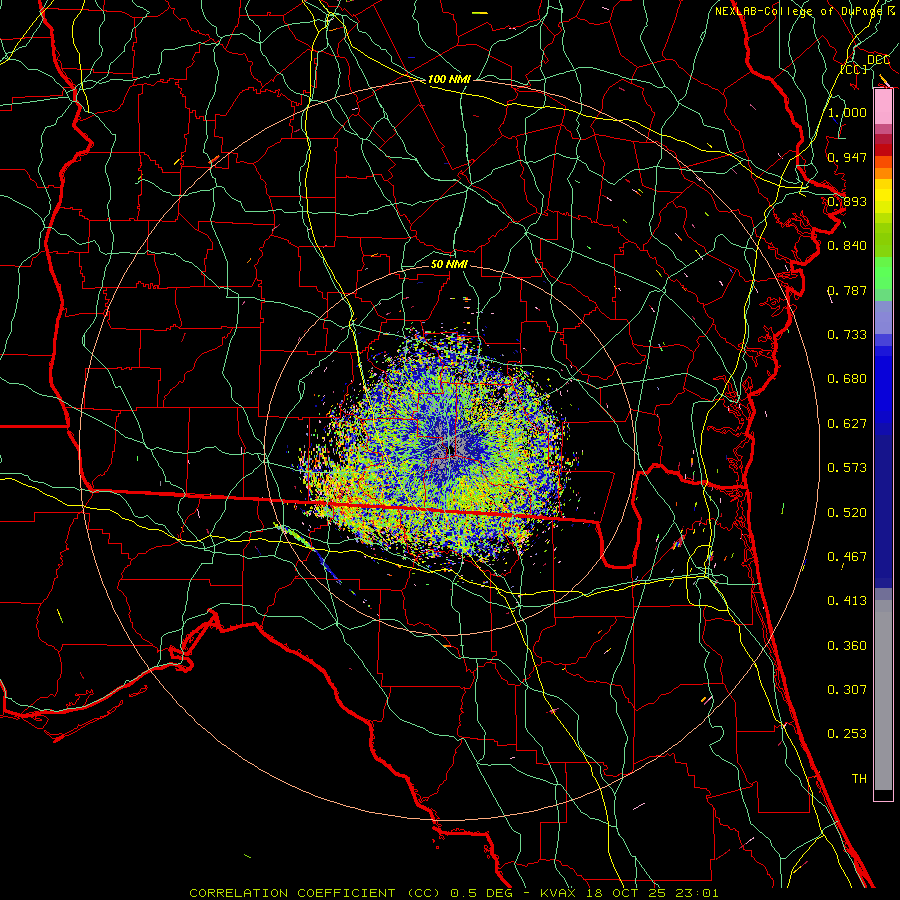Click the 100 NMI range ring label
900x900 pixels.
pos(449,79)
